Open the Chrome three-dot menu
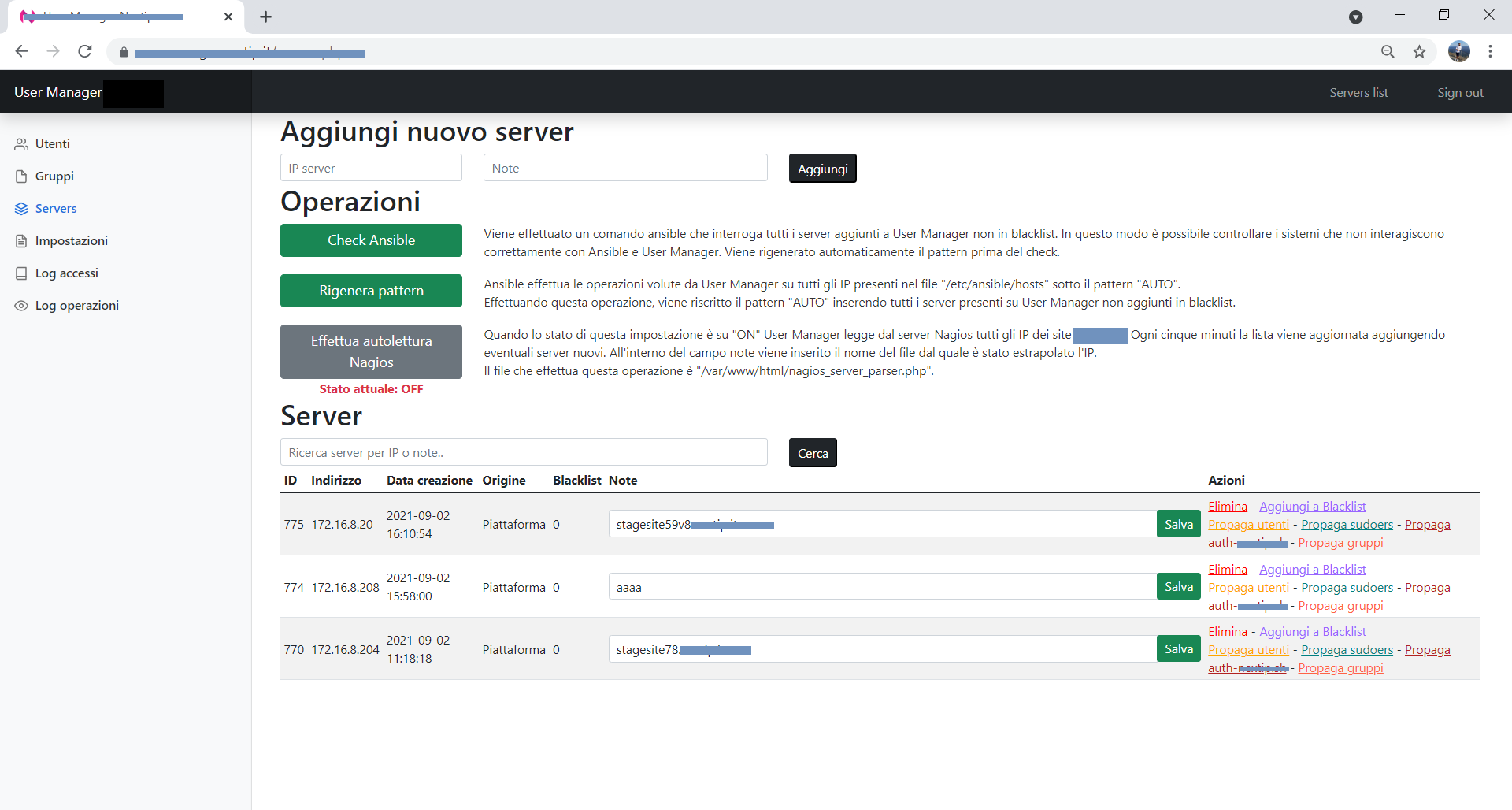 tap(1490, 51)
